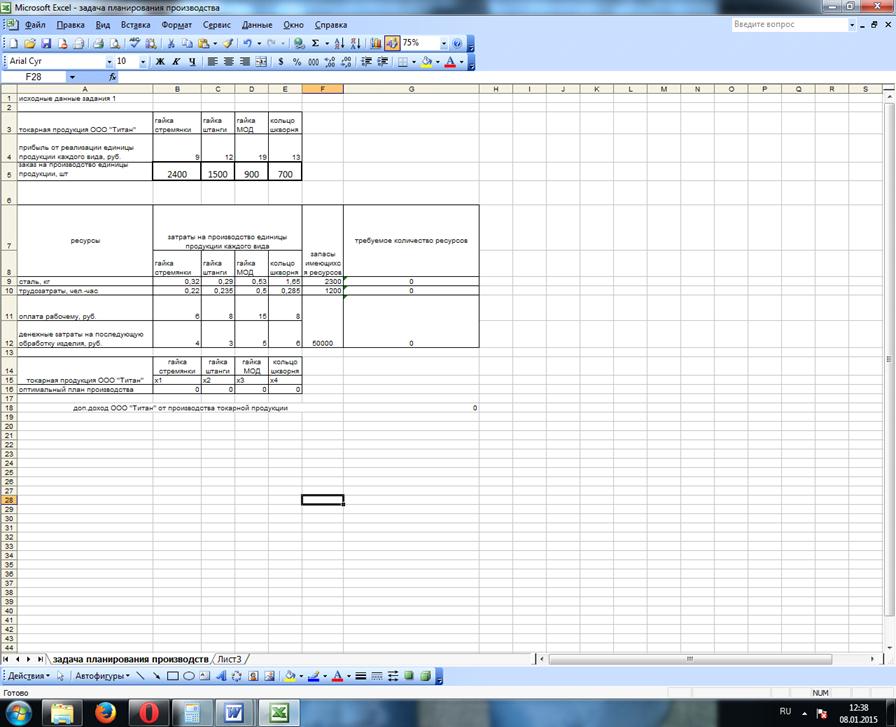896x727 pixels.
Task: Insert WordArt from the drawing toolbar
Action: point(221,676)
